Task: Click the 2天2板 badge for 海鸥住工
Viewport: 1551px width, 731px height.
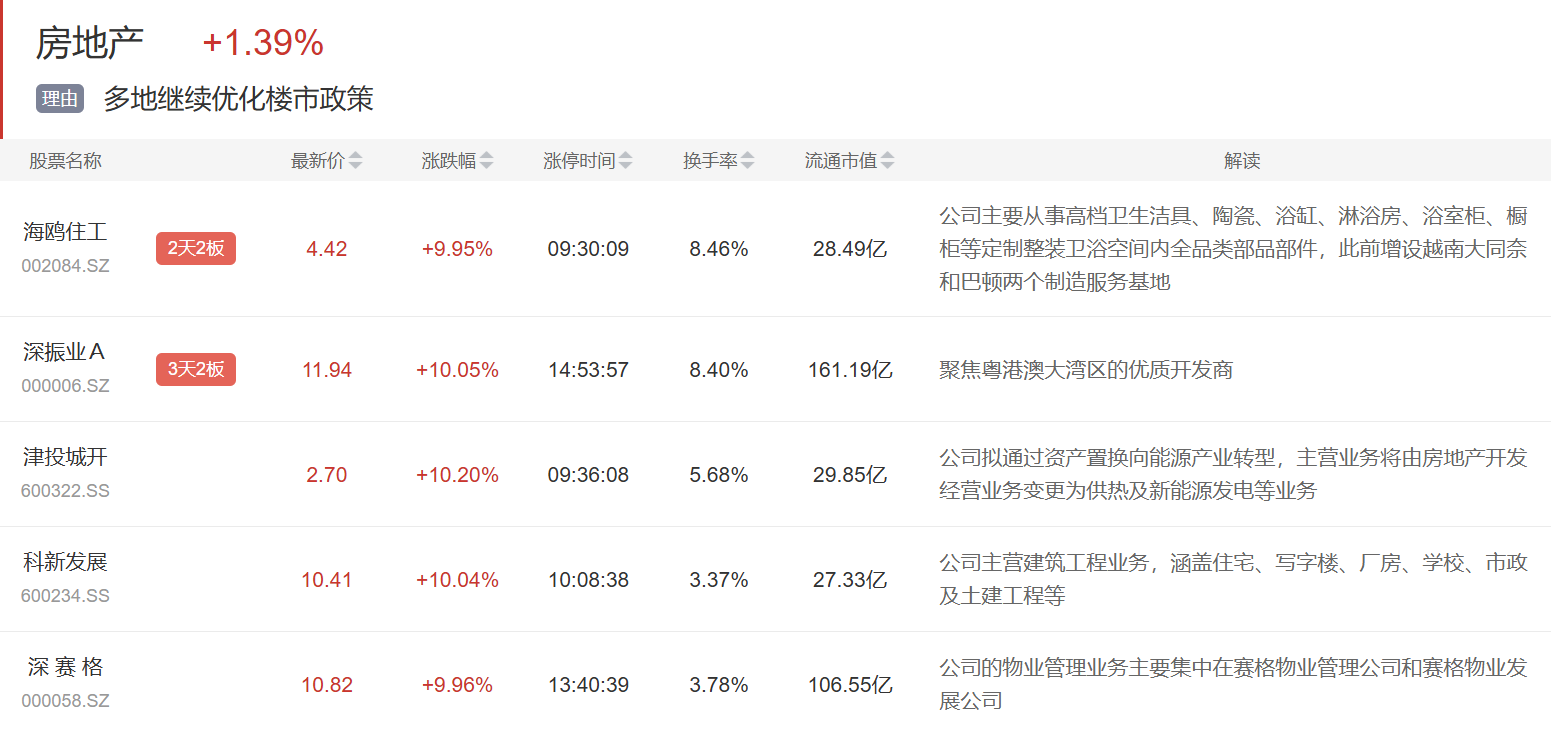Action: click(196, 249)
